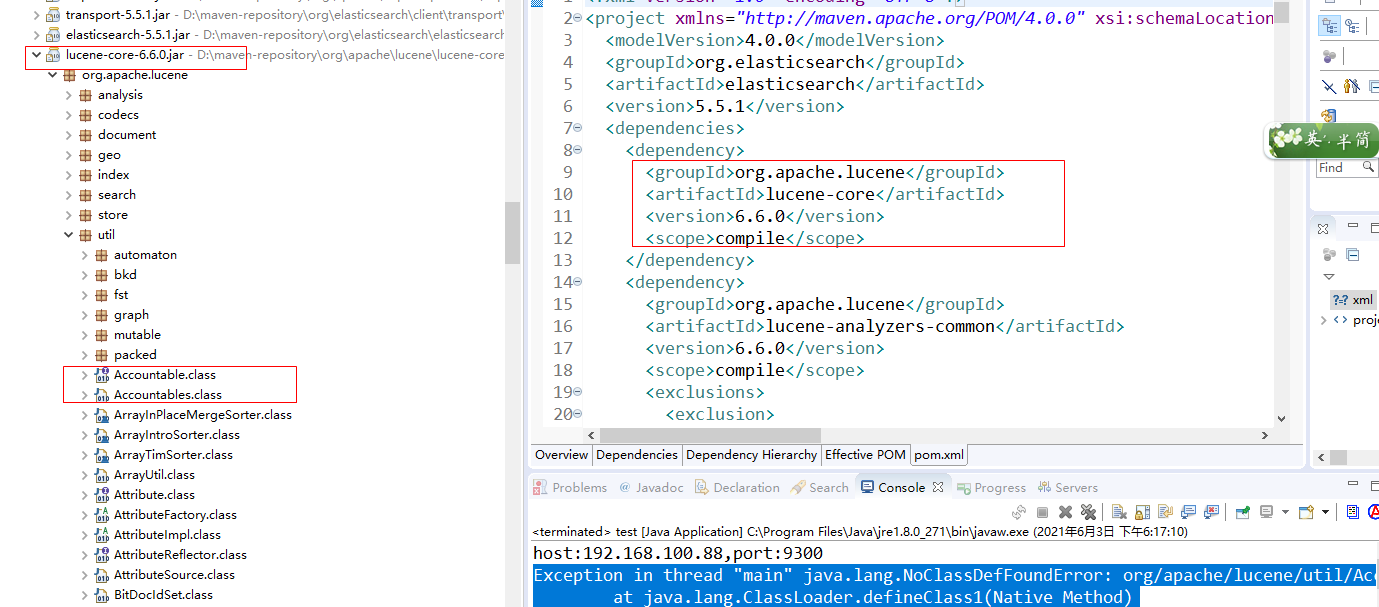Collapse the util package
The image size is (1379, 607).
click(68, 234)
